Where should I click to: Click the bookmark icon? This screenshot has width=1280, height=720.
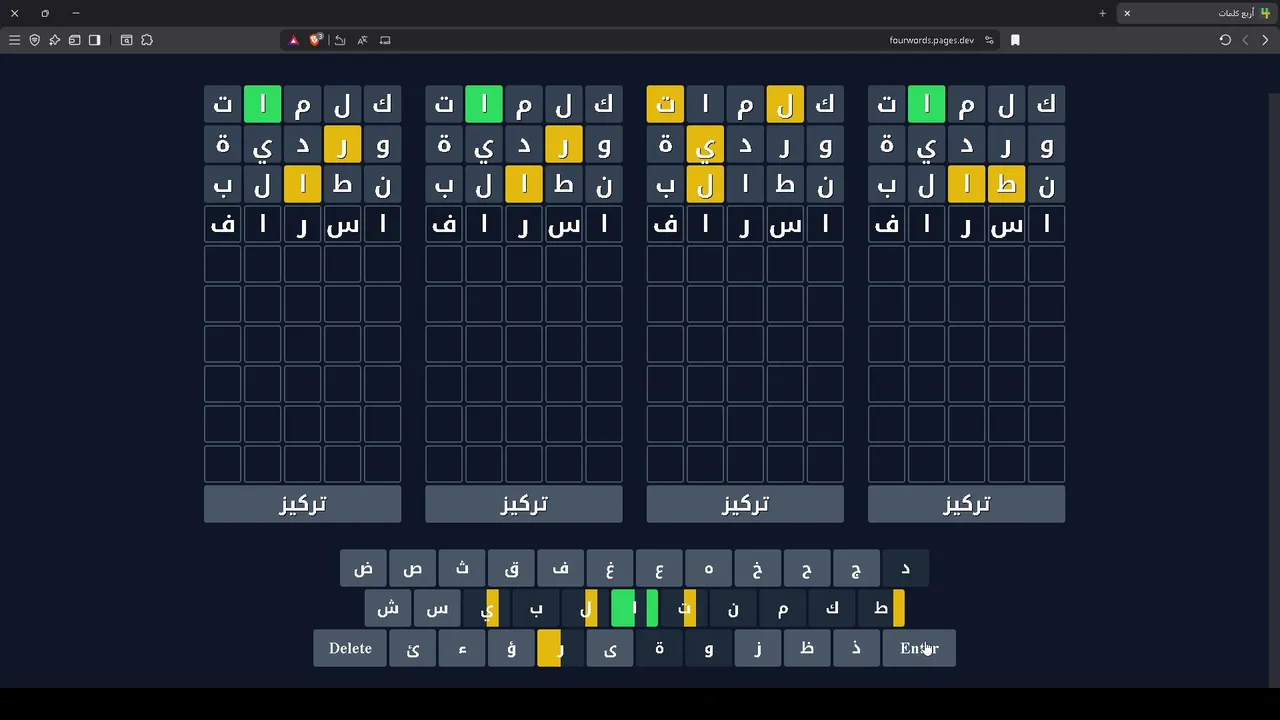tap(1015, 40)
